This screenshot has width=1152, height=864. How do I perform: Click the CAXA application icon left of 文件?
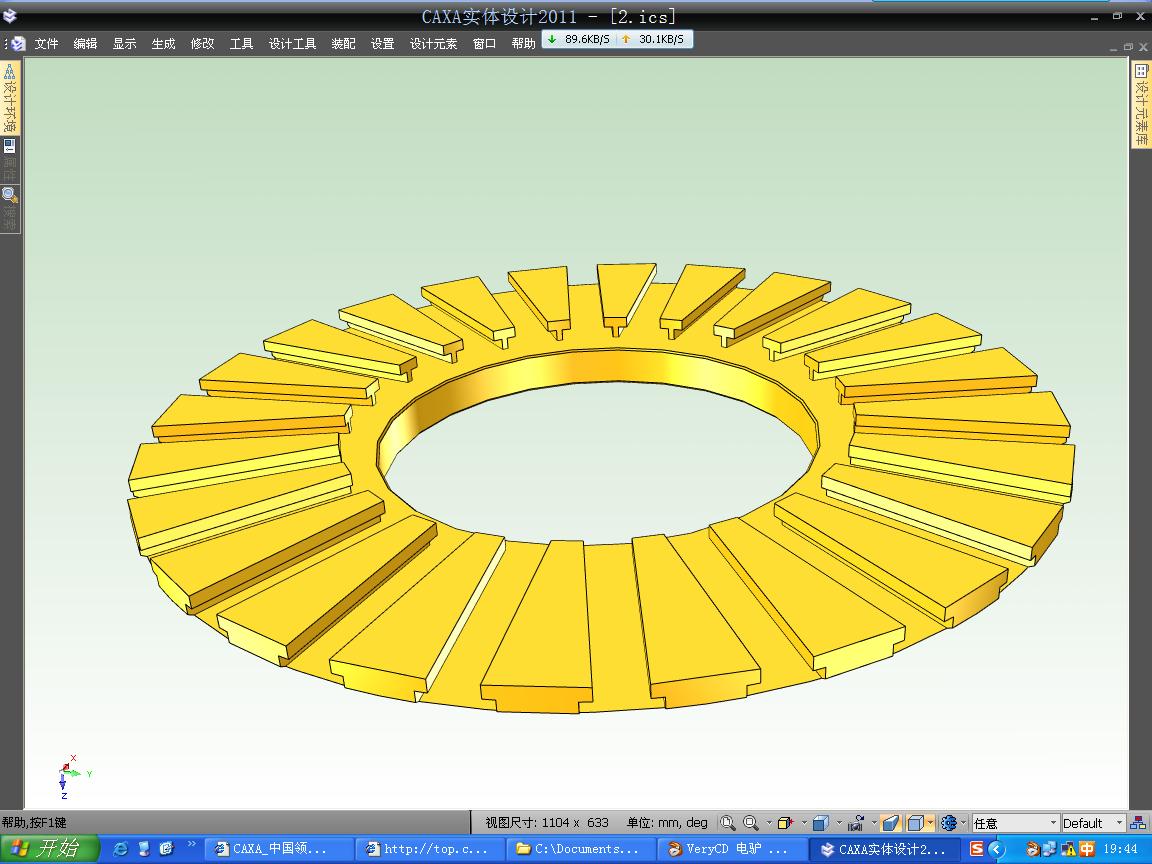(18, 43)
